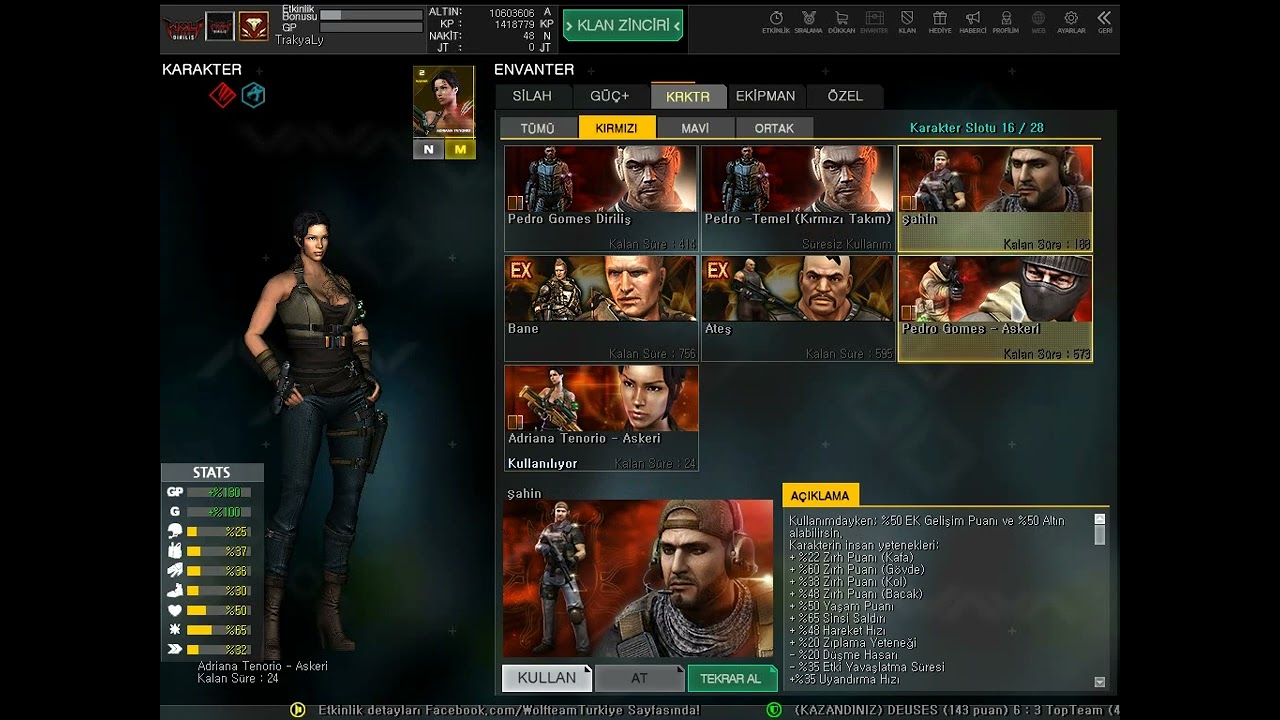This screenshot has height=720, width=1280.
Task: Toggle the yellow M character mode button
Action: pos(460,149)
